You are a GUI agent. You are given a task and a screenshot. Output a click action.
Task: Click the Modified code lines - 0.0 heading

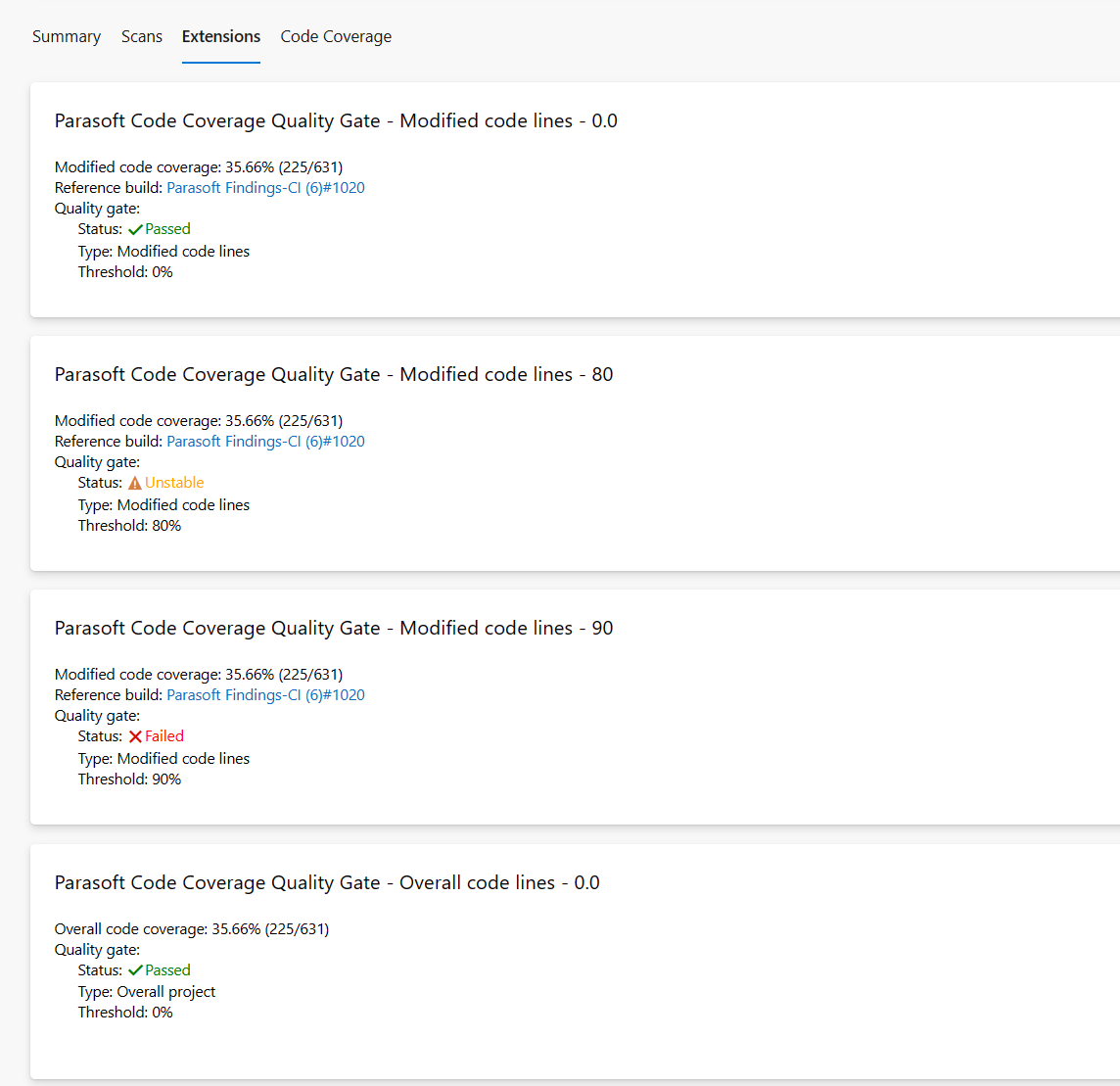click(x=336, y=121)
